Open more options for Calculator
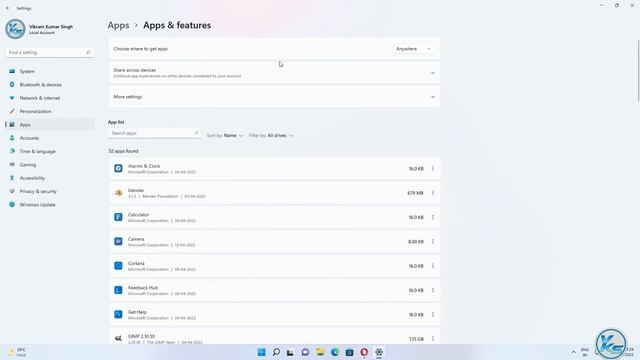 [433, 217]
